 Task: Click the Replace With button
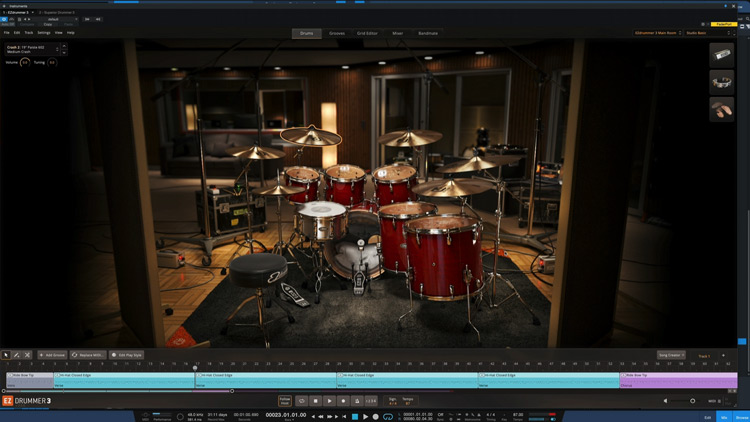click(88, 355)
